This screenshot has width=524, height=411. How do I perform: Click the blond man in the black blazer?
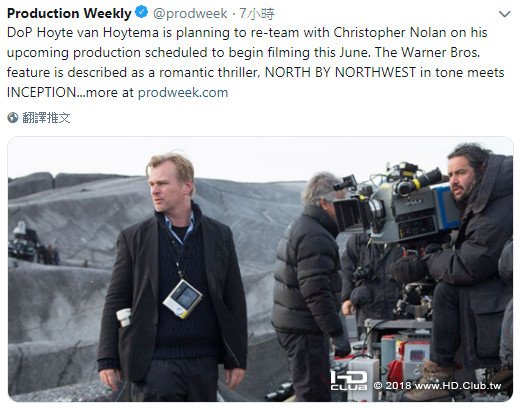(x=173, y=276)
